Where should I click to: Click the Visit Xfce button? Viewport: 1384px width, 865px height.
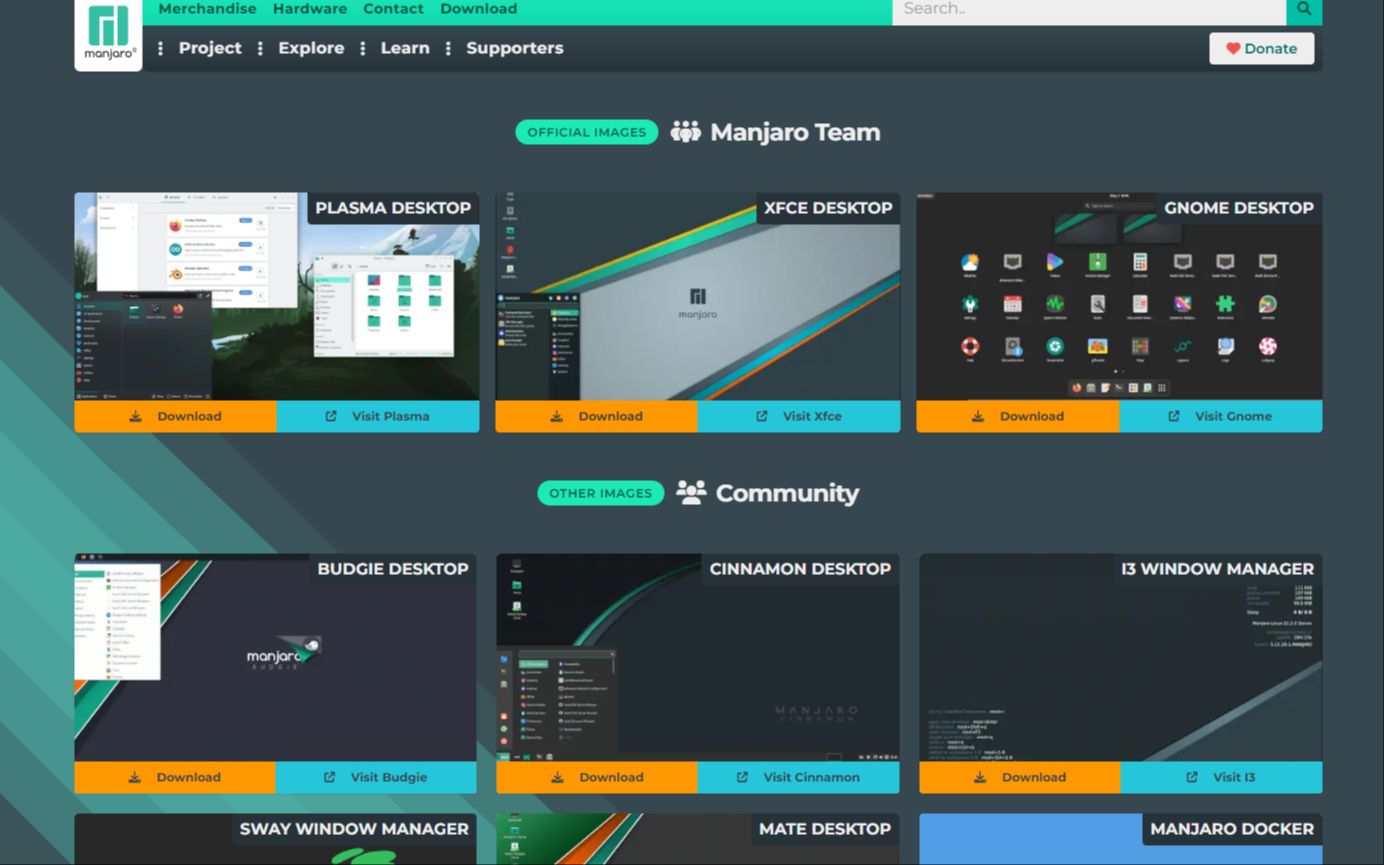click(x=799, y=416)
